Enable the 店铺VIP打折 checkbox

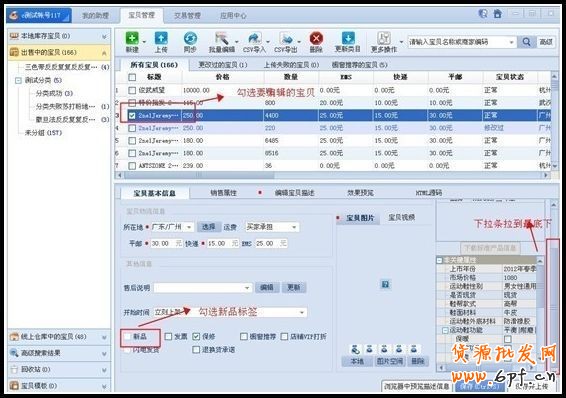[x=284, y=336]
